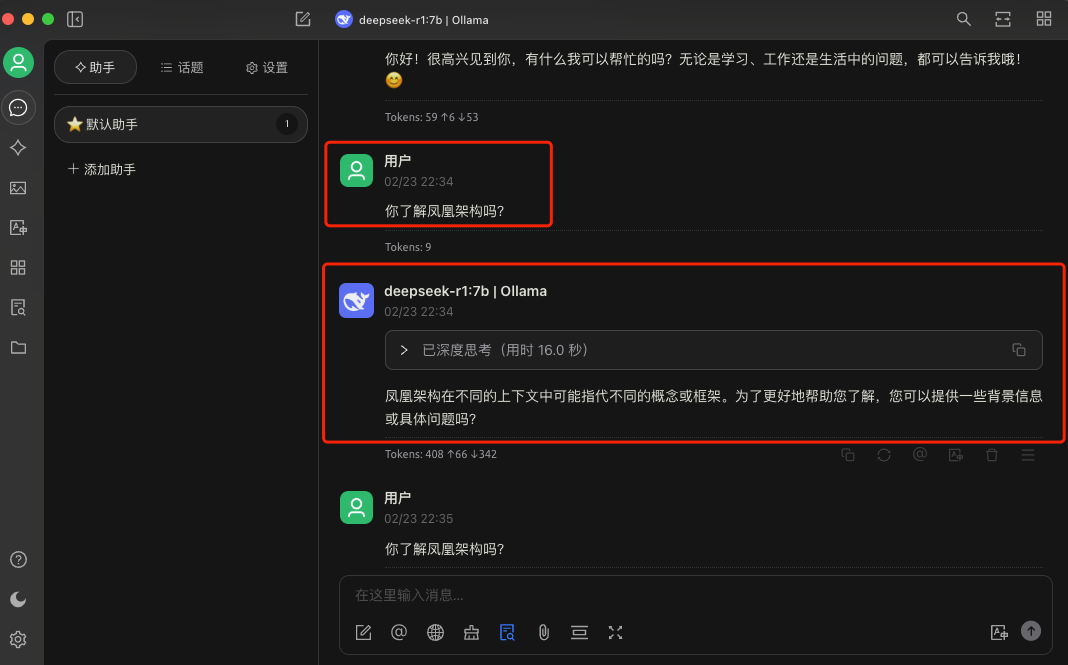Screen dimensions: 1068x665
Task: Open the translate icon in the left sidebar
Action: pyautogui.click(x=18, y=228)
